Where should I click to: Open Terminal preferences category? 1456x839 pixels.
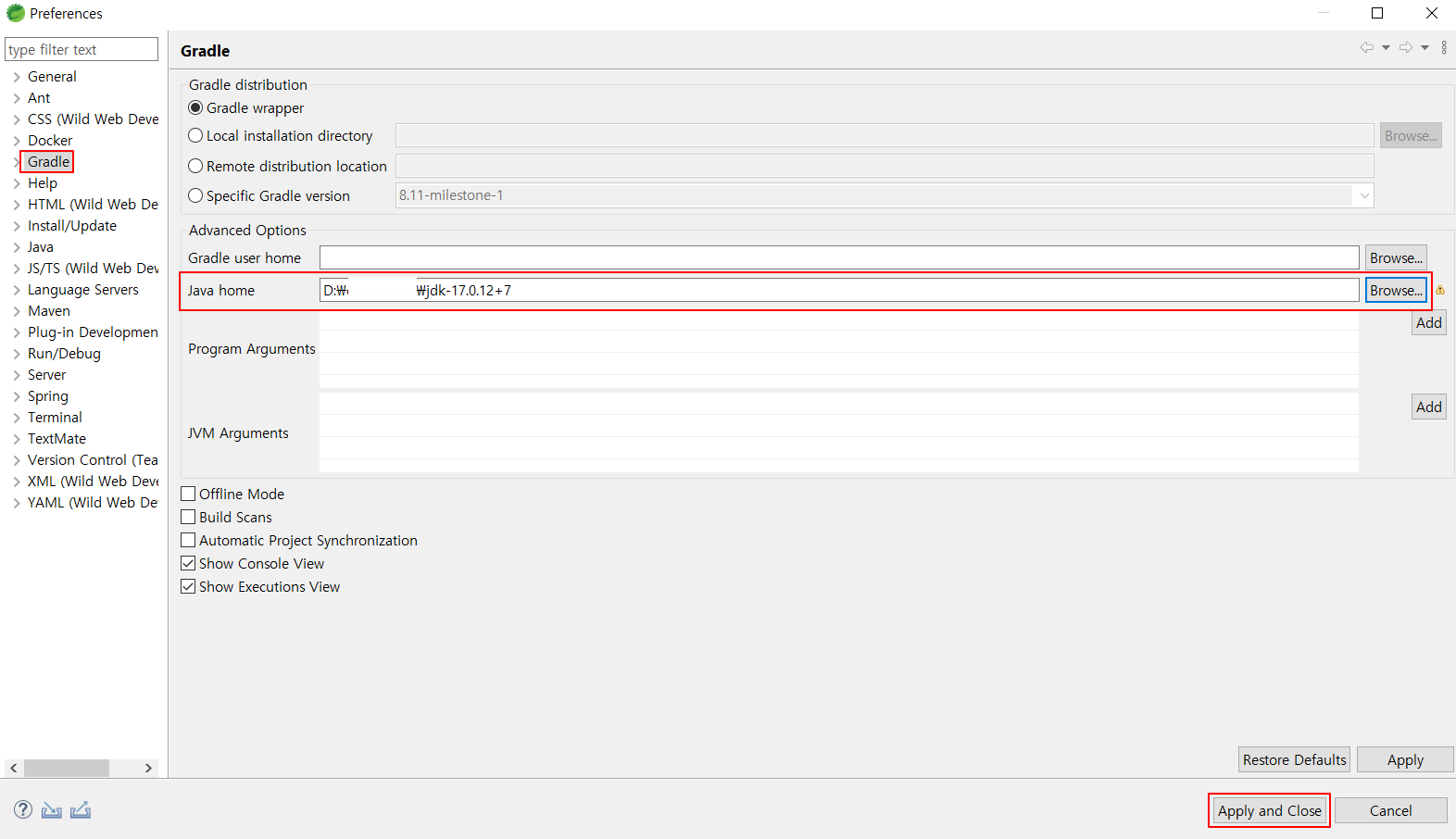click(x=55, y=418)
